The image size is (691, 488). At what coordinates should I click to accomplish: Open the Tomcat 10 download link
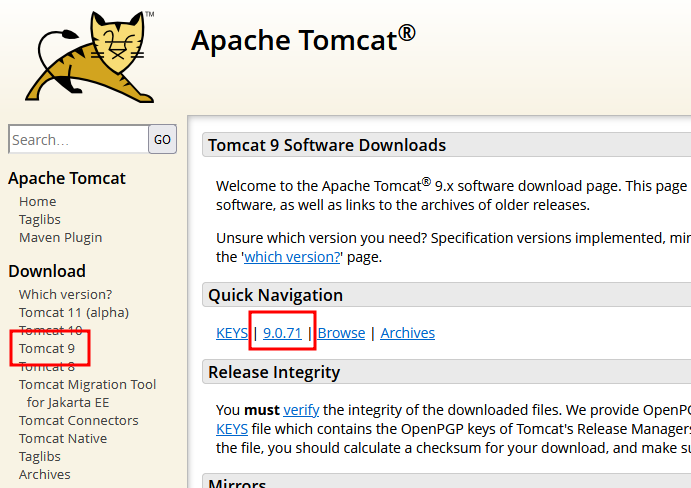pyautogui.click(x=51, y=330)
